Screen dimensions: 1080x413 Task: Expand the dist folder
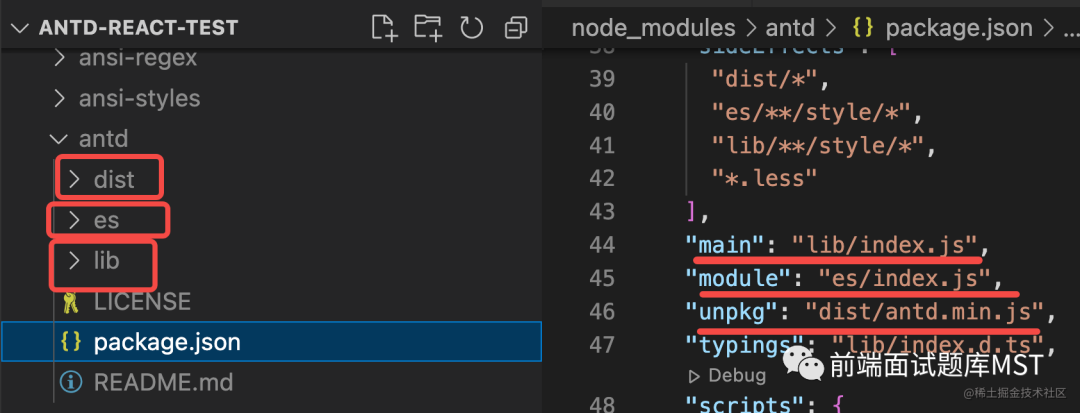click(x=74, y=180)
